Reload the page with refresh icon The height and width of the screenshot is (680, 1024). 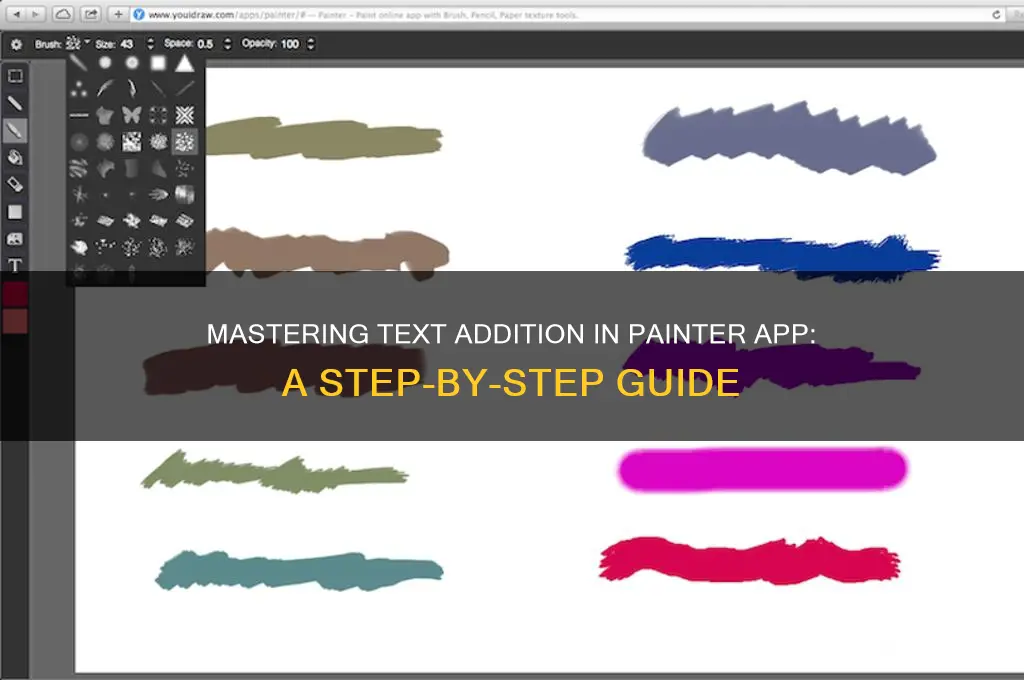[996, 14]
